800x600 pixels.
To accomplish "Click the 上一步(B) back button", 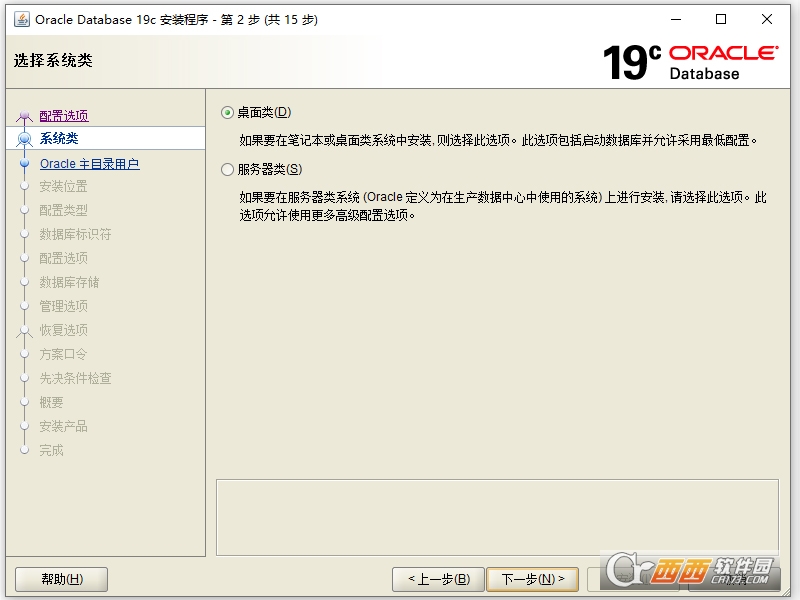I will [438, 579].
